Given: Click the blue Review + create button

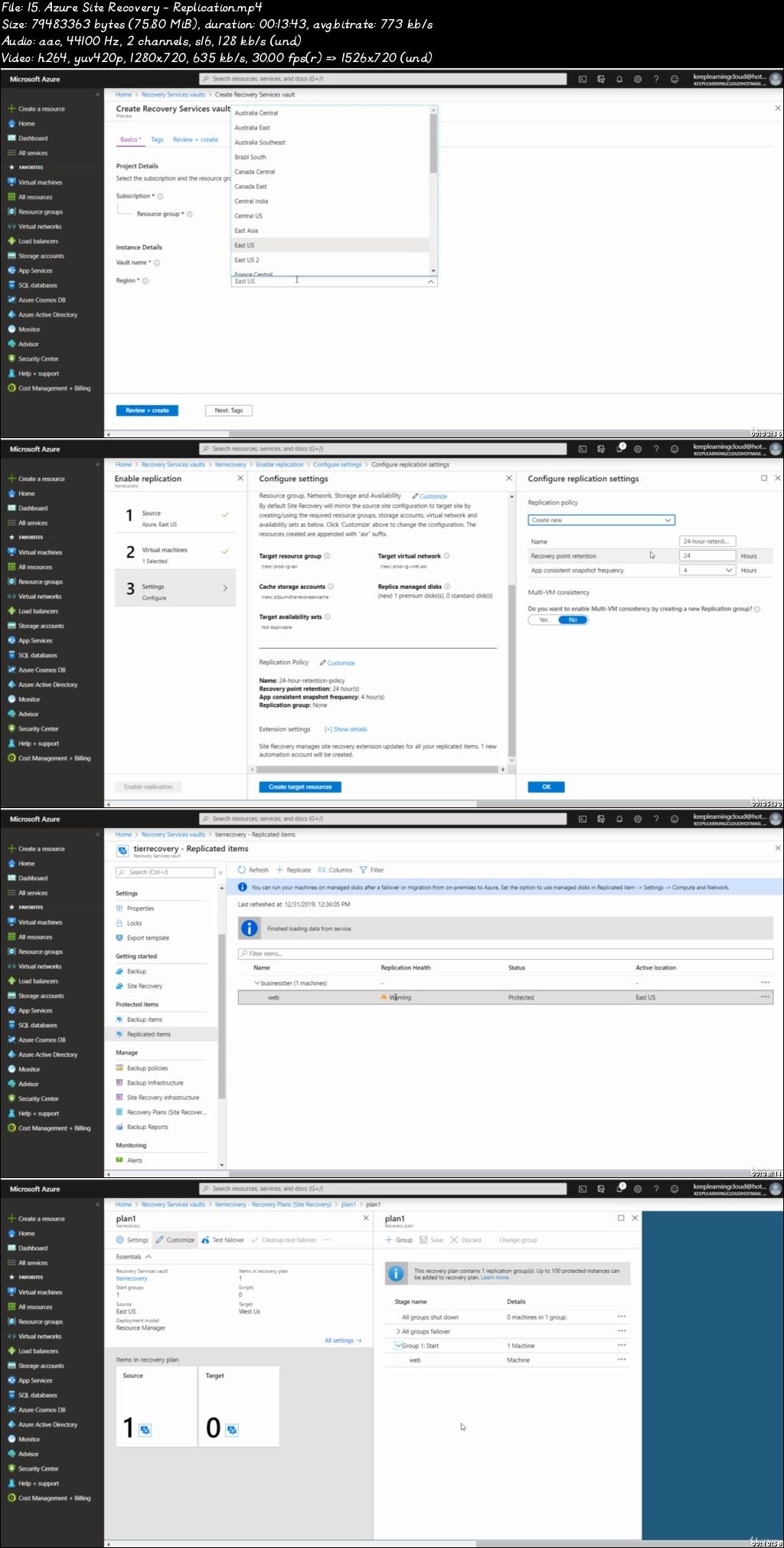Looking at the screenshot, I should 147,411.
